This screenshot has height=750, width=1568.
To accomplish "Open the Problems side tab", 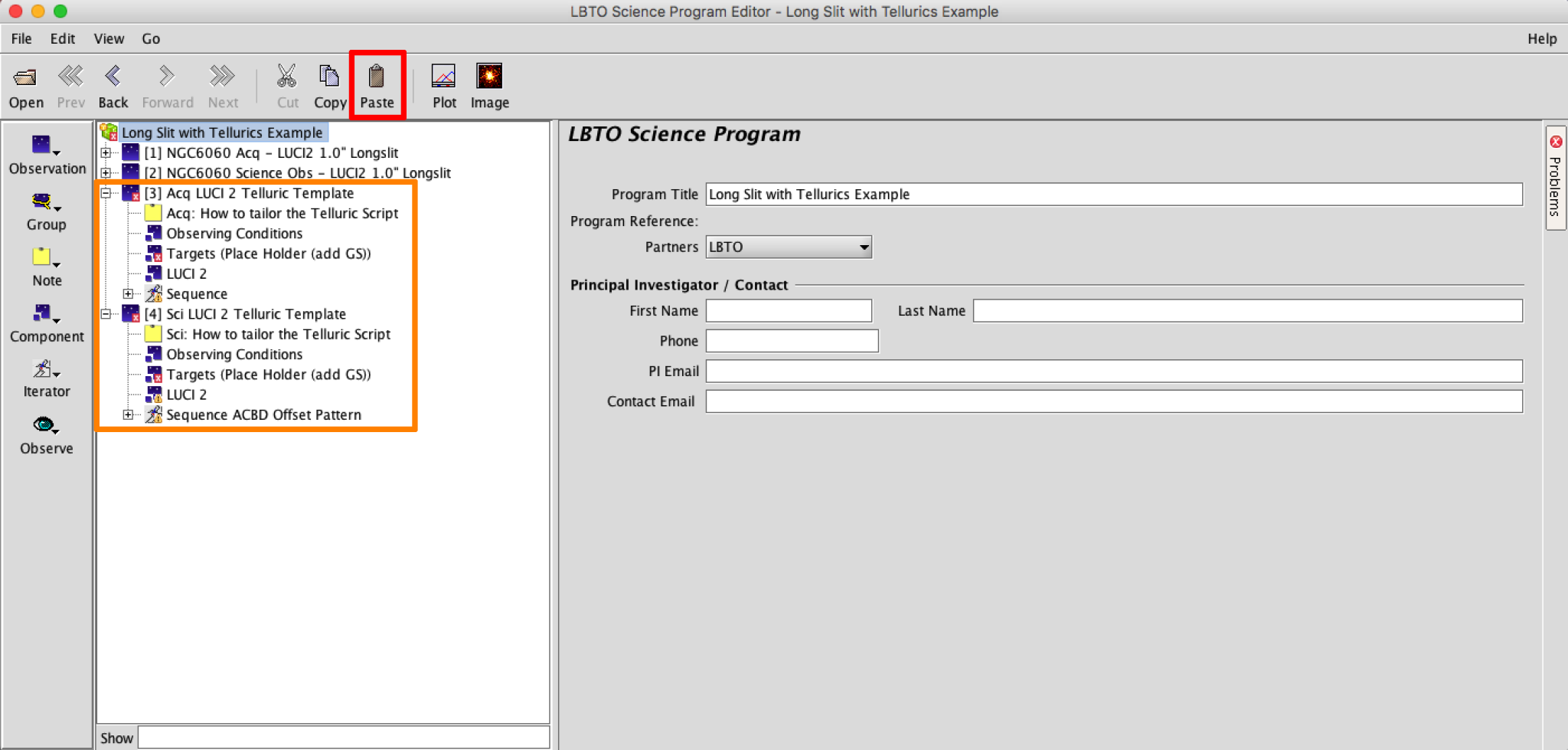I will point(1555,178).
